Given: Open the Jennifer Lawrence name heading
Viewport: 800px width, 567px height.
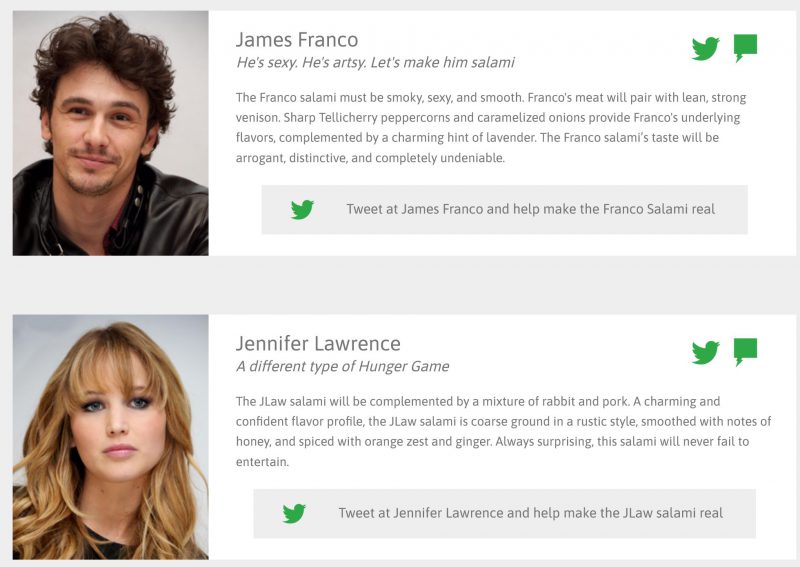Looking at the screenshot, I should (x=318, y=344).
